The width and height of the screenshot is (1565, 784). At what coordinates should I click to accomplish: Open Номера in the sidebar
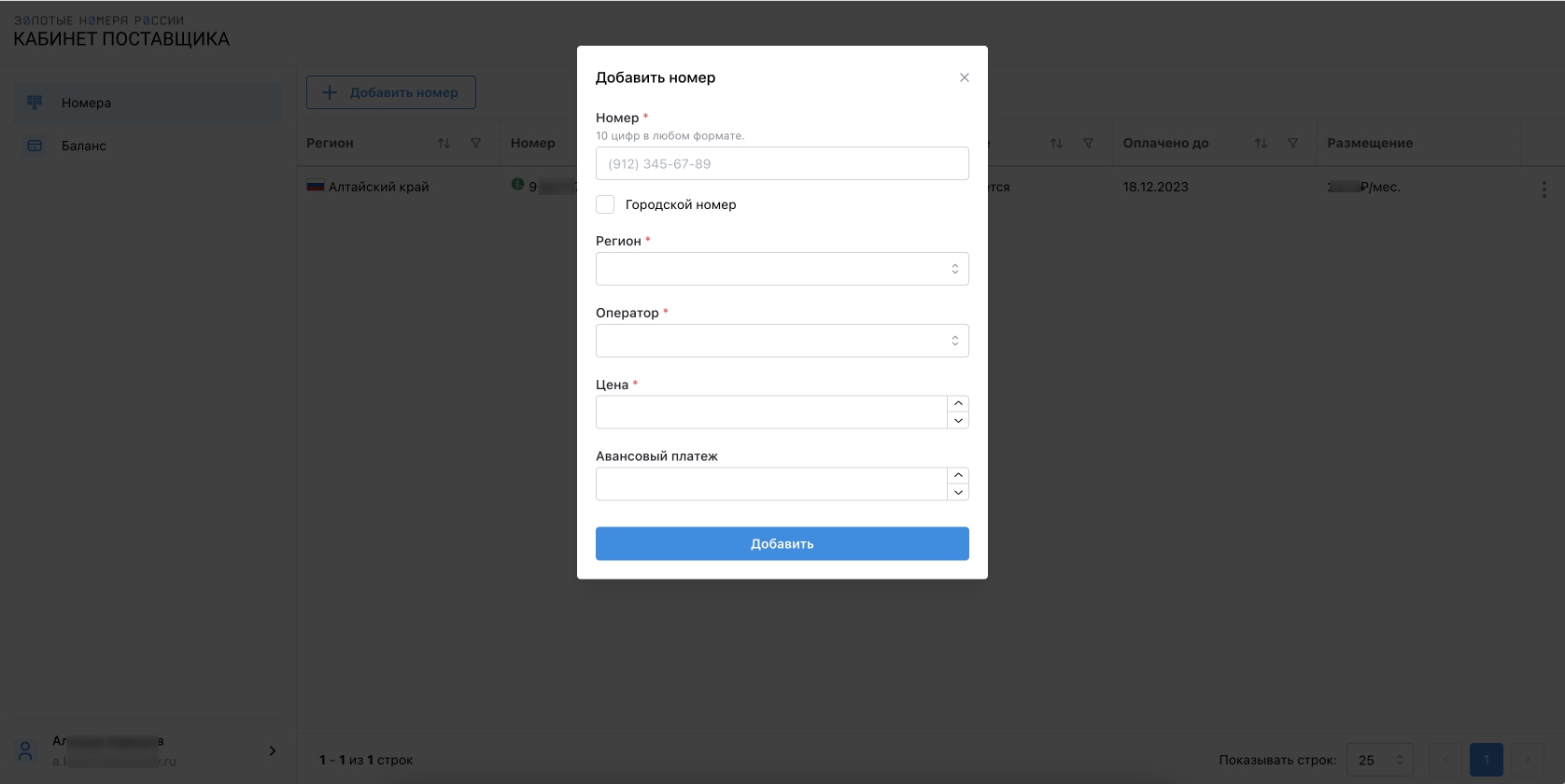point(148,103)
